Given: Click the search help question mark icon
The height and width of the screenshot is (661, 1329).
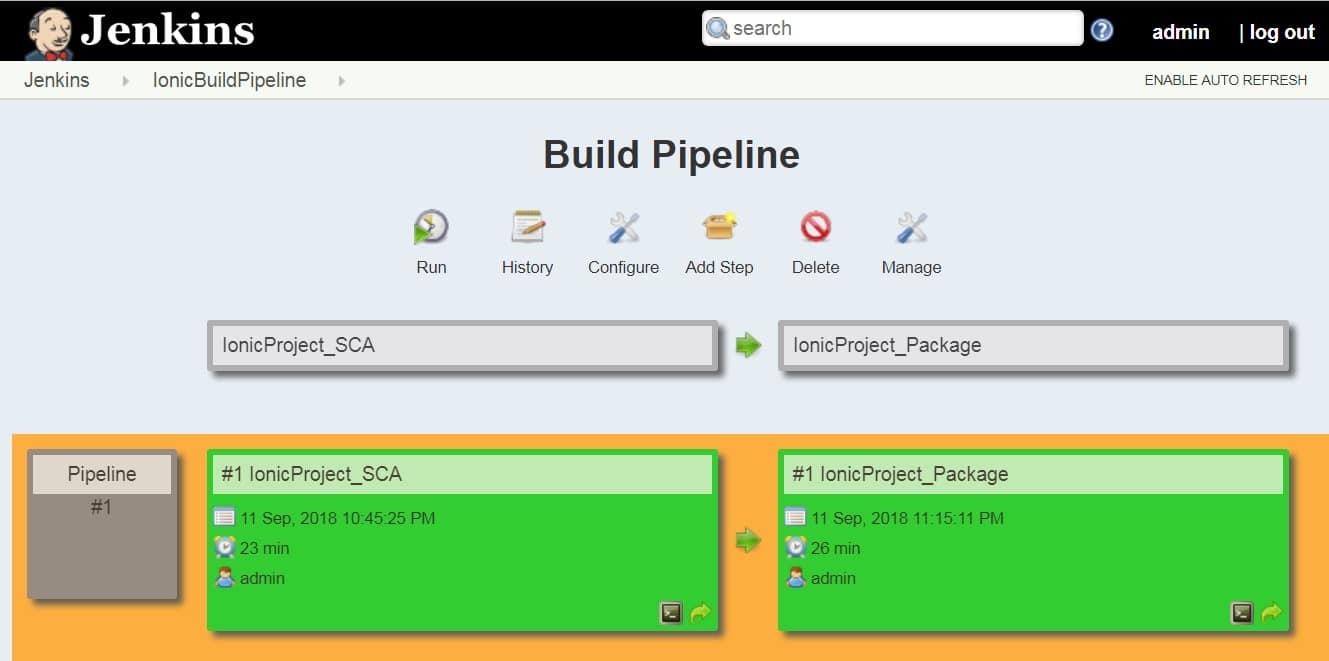Looking at the screenshot, I should coord(1102,30).
